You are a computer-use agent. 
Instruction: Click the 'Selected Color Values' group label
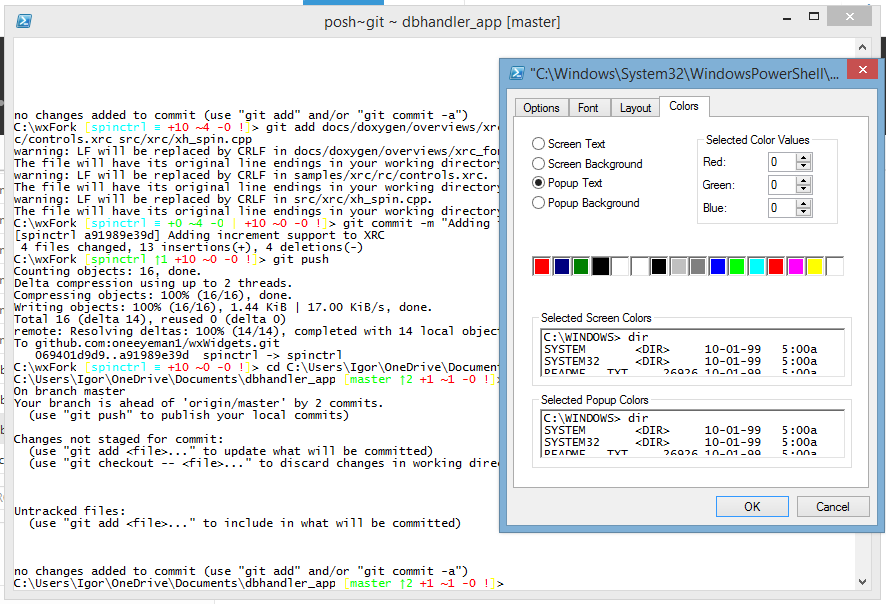pos(757,140)
